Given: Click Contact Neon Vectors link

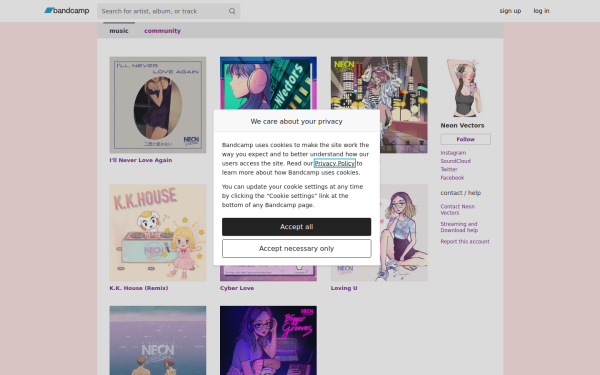Looking at the screenshot, I should coord(457,209).
